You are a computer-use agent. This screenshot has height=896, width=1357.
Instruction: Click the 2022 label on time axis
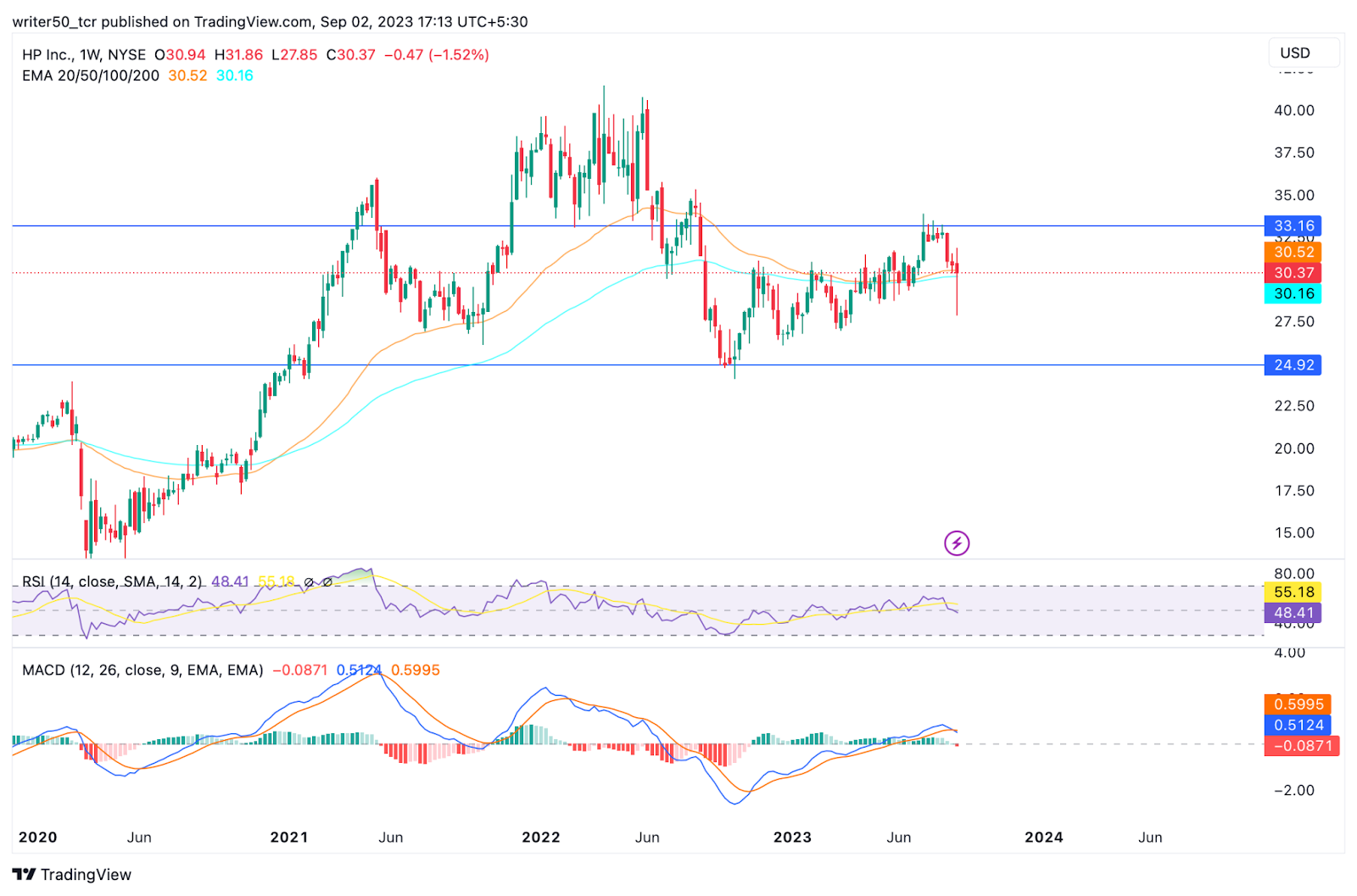point(541,838)
